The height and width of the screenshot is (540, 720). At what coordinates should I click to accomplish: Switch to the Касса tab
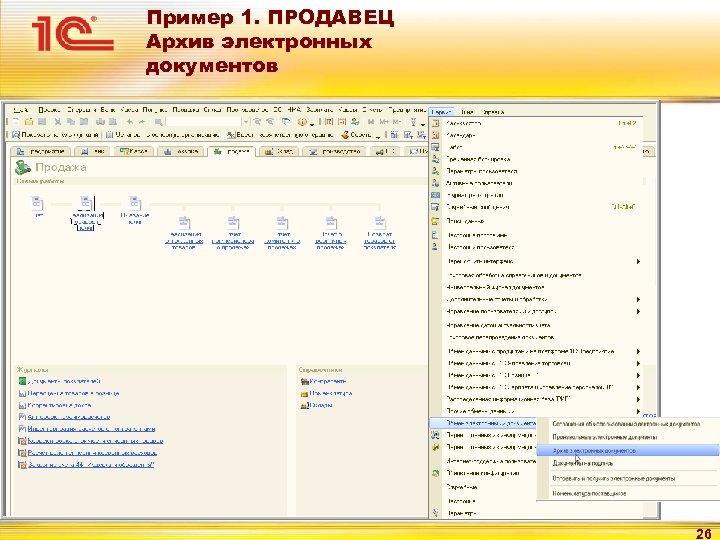tap(133, 151)
